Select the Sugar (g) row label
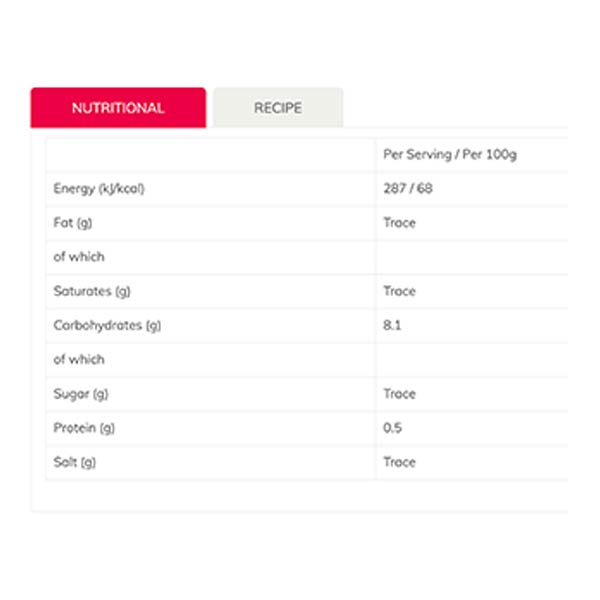The image size is (600, 600). click(x=79, y=394)
